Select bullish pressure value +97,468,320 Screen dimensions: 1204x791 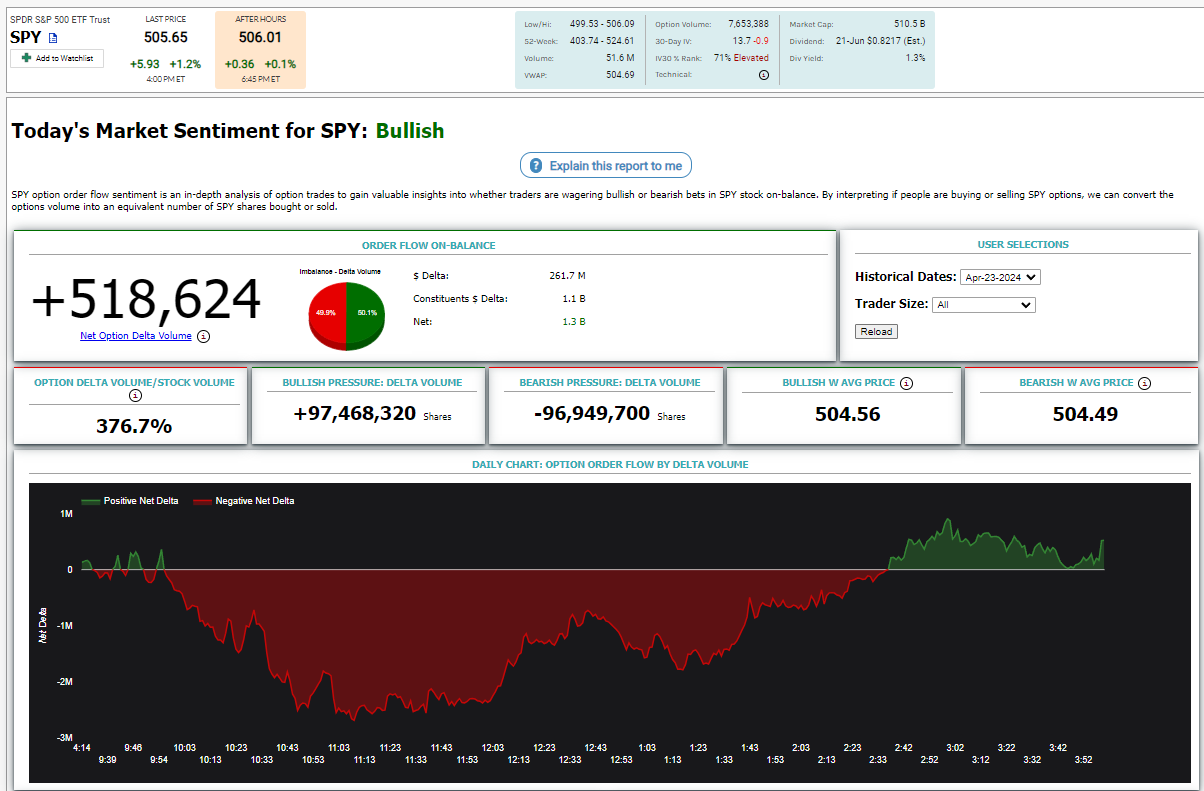[355, 413]
